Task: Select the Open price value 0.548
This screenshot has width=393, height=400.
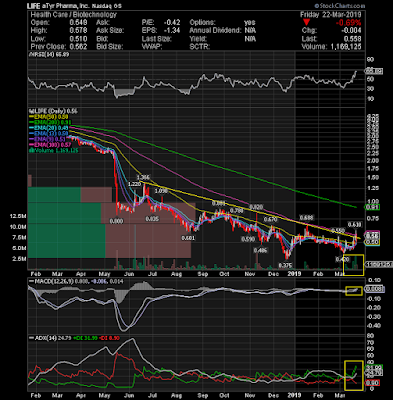Action: pos(78,22)
